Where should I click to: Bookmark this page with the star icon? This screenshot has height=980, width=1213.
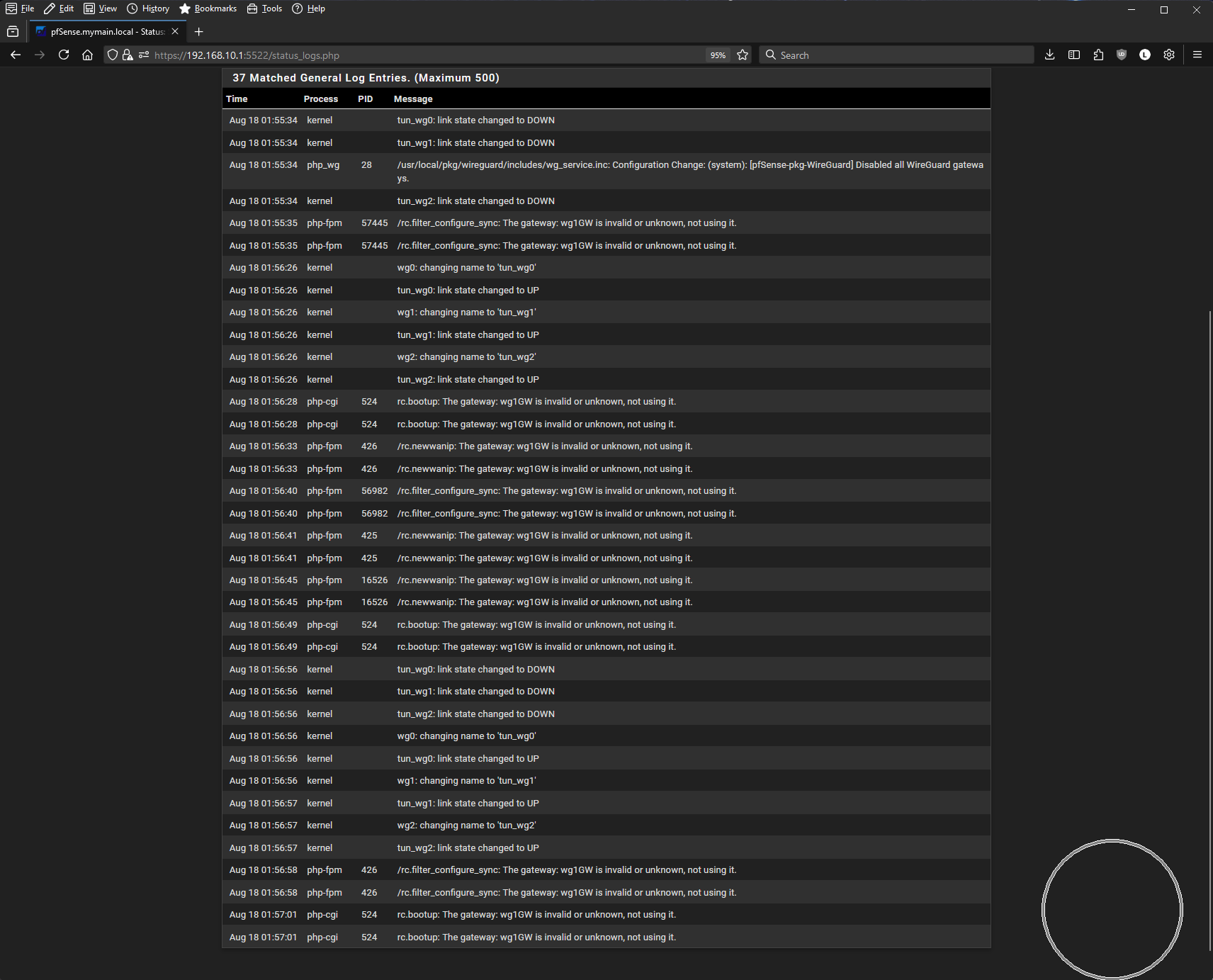click(743, 55)
